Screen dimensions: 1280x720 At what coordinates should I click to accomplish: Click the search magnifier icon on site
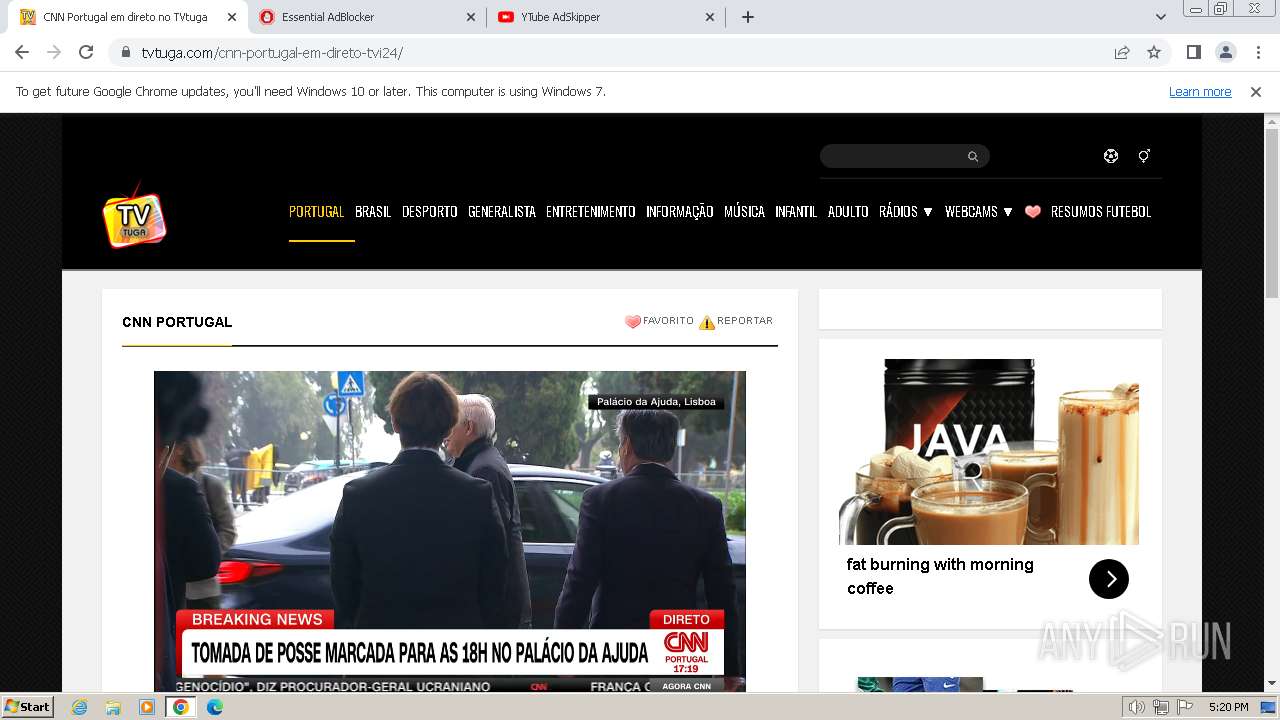click(972, 156)
